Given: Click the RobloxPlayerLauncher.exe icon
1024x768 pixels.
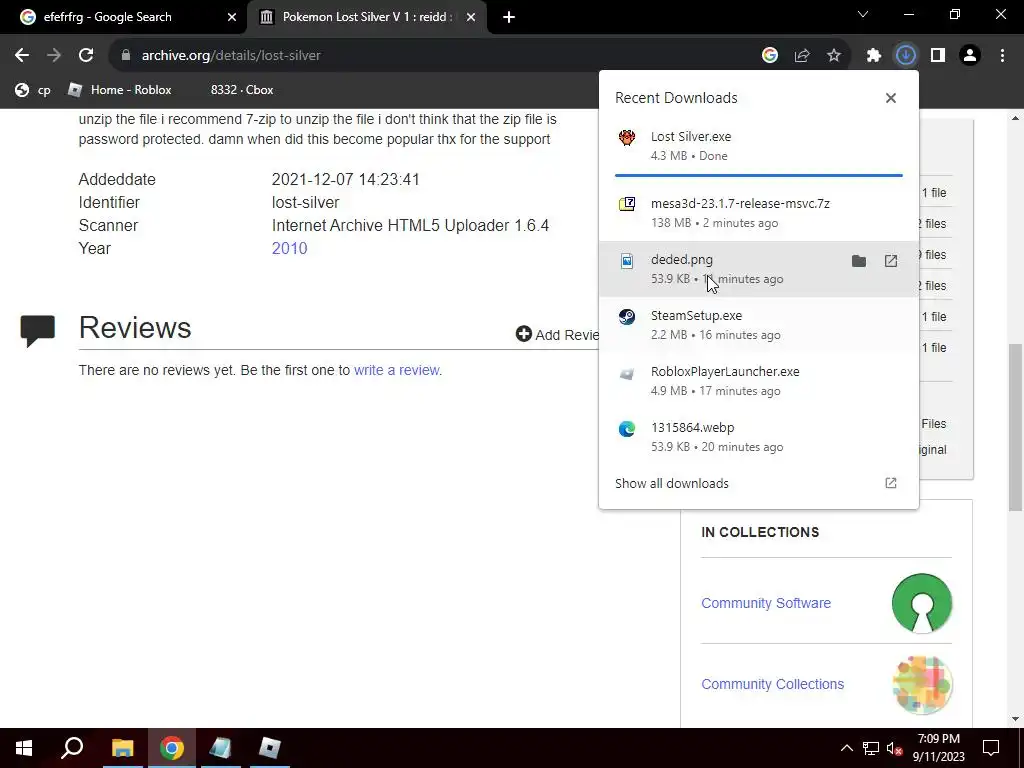Looking at the screenshot, I should tap(627, 374).
